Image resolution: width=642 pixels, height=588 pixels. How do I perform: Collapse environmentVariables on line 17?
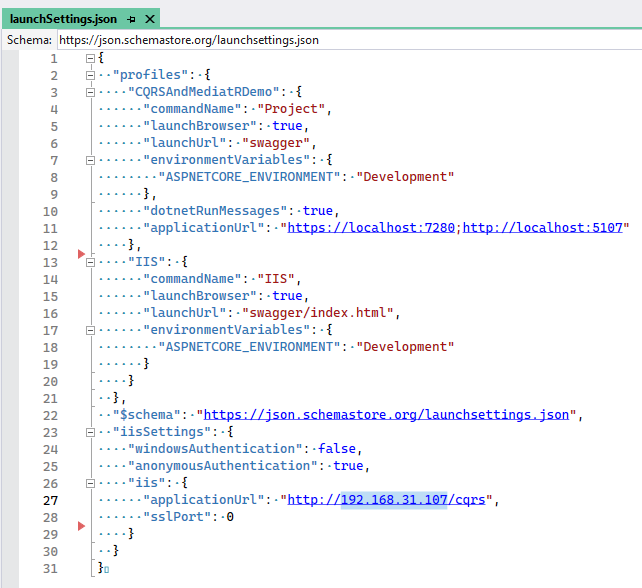90,330
